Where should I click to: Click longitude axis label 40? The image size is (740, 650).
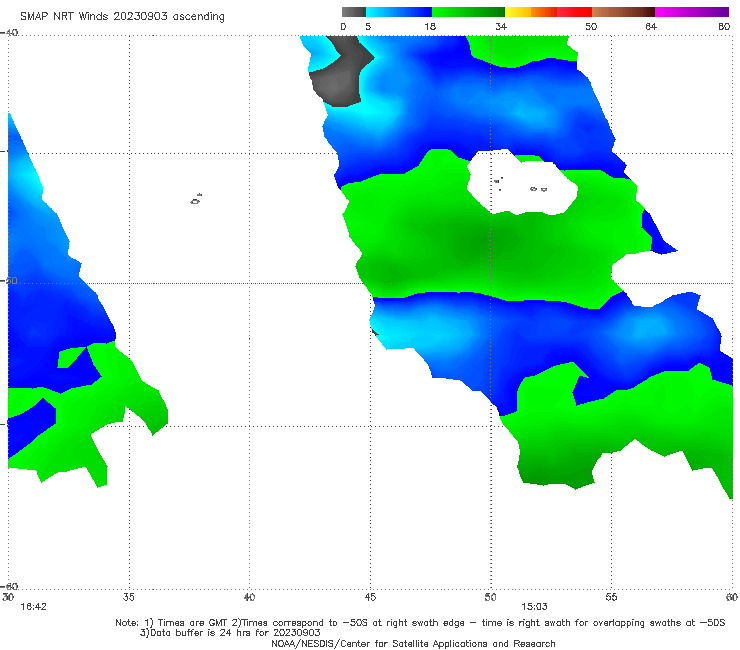[249, 597]
